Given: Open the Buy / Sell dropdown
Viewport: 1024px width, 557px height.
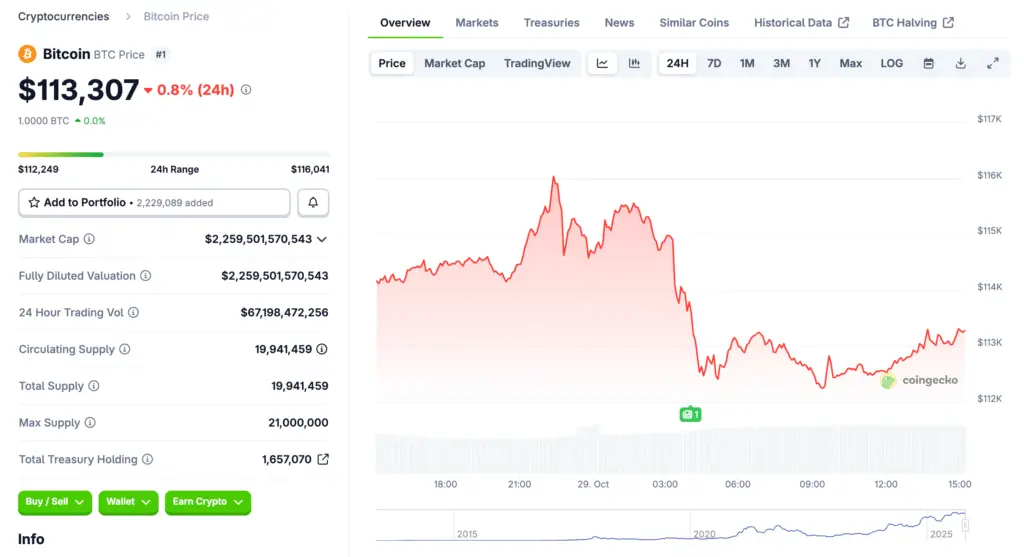Looking at the screenshot, I should click(55, 502).
